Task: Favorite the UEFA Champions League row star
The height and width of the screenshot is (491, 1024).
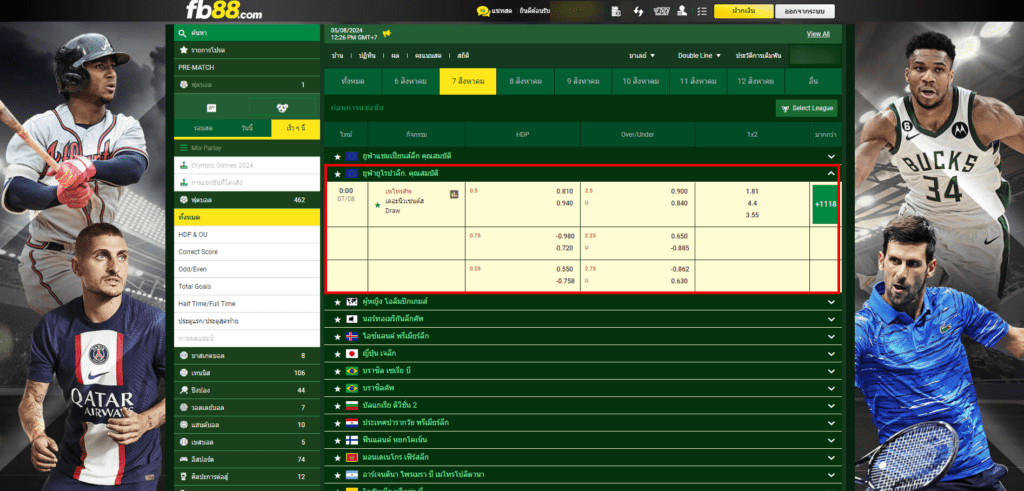Action: (x=338, y=157)
